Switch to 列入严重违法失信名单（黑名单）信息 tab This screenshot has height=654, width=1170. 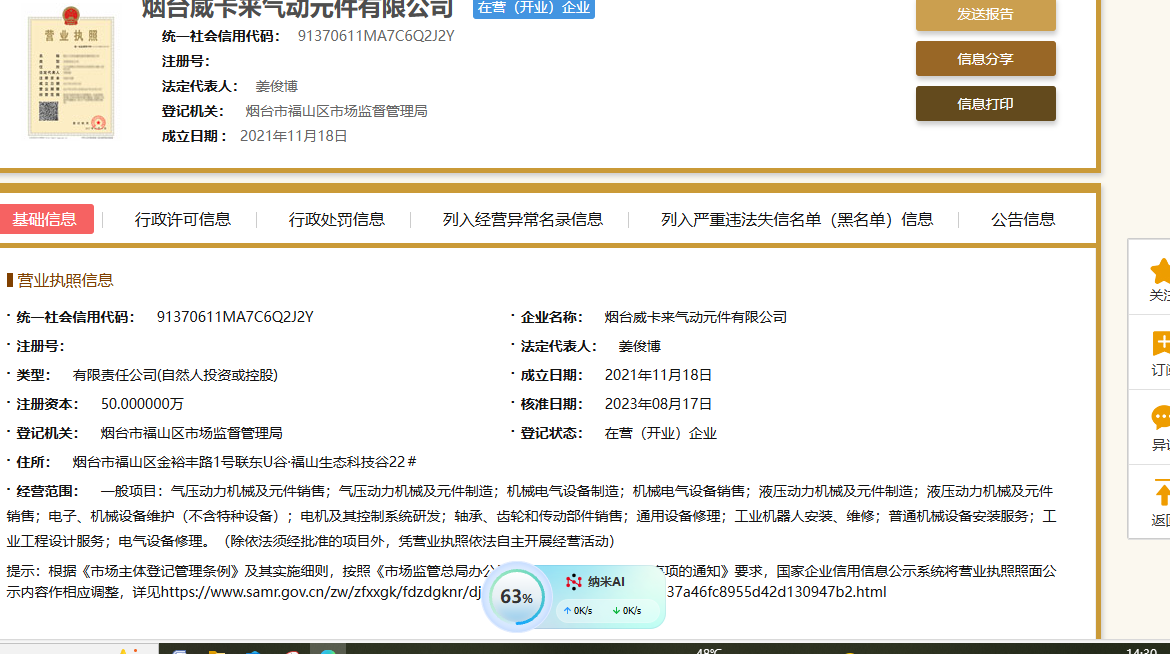point(797,219)
